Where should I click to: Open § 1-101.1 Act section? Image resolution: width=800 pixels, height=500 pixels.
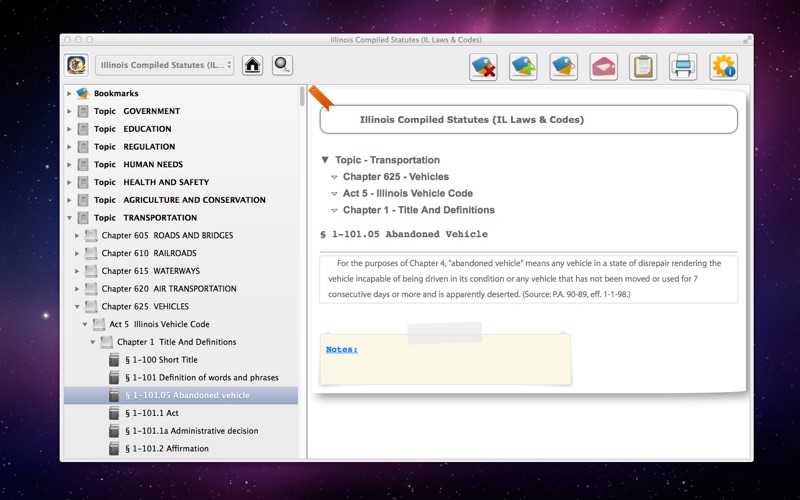[152, 413]
